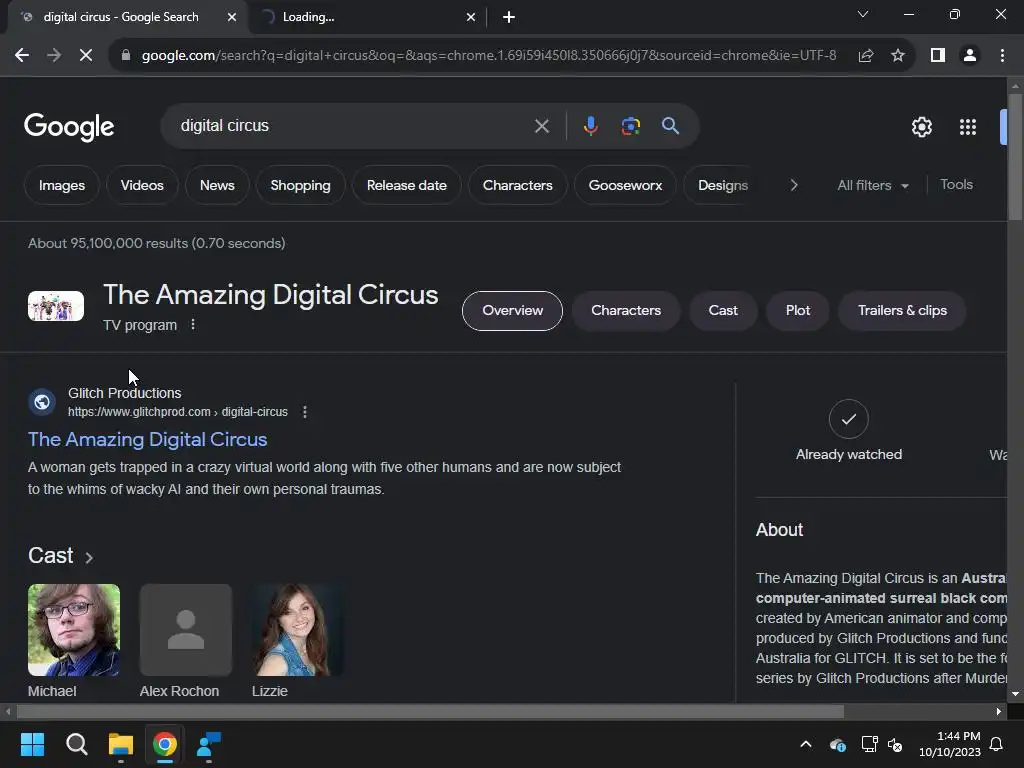The height and width of the screenshot is (768, 1024).
Task: Mark as Already watched
Action: [848, 419]
